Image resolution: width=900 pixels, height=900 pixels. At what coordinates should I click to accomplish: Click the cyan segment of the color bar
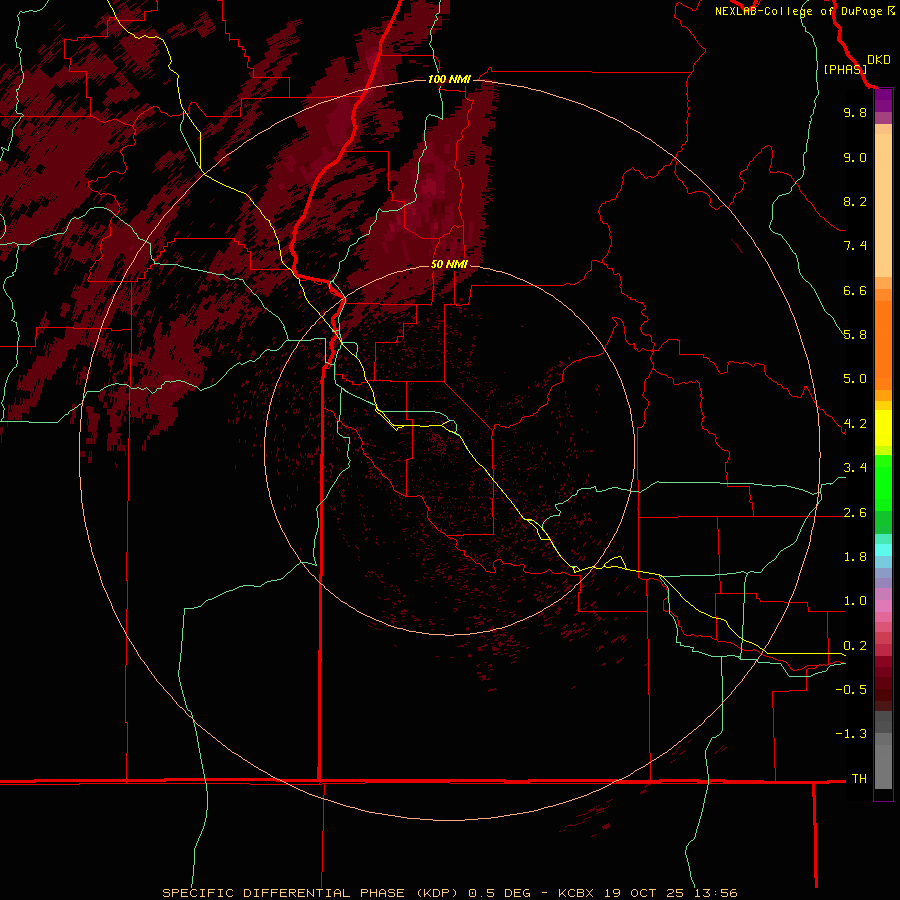click(883, 550)
